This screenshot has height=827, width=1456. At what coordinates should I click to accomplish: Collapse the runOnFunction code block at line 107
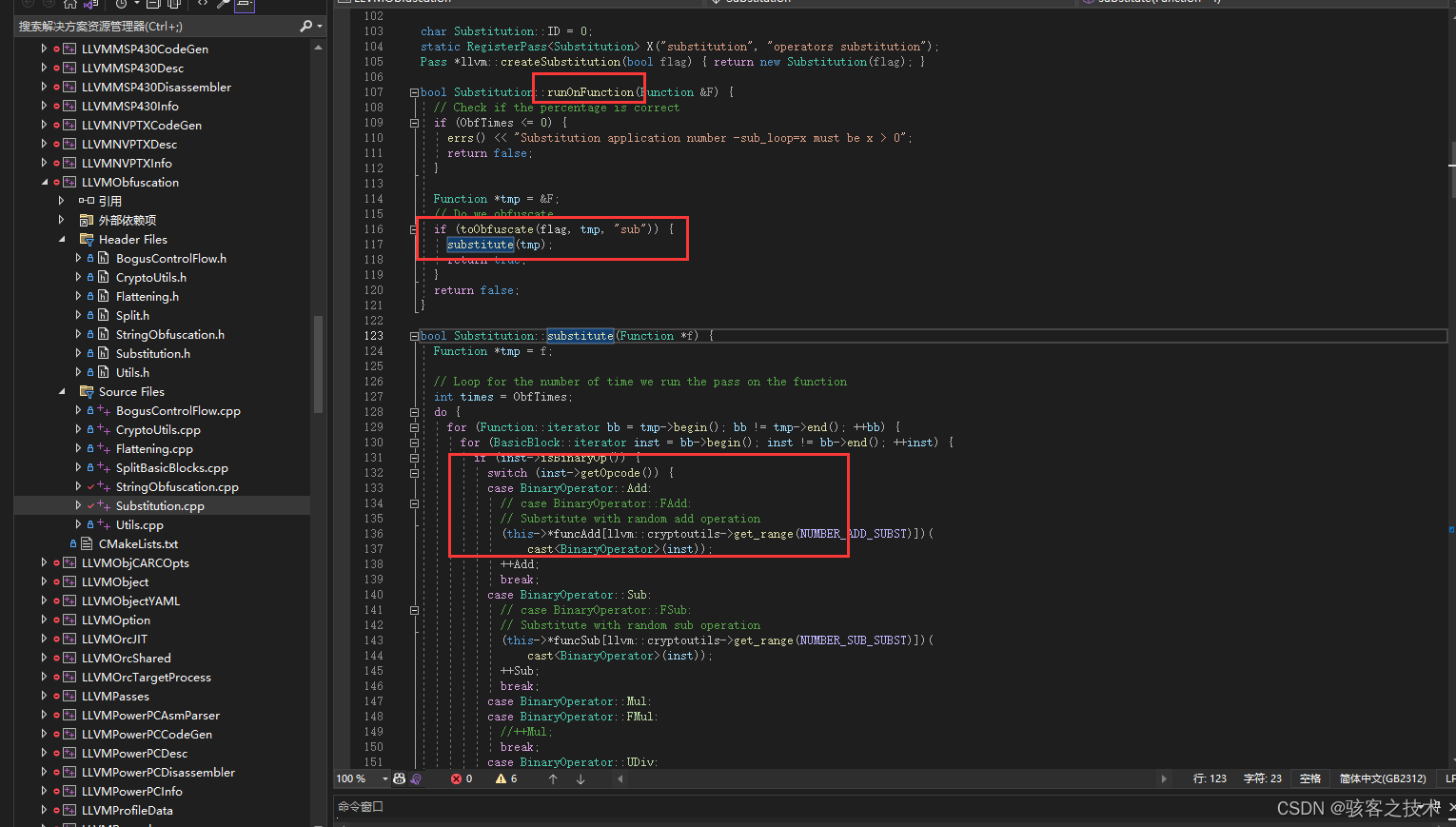(x=414, y=92)
